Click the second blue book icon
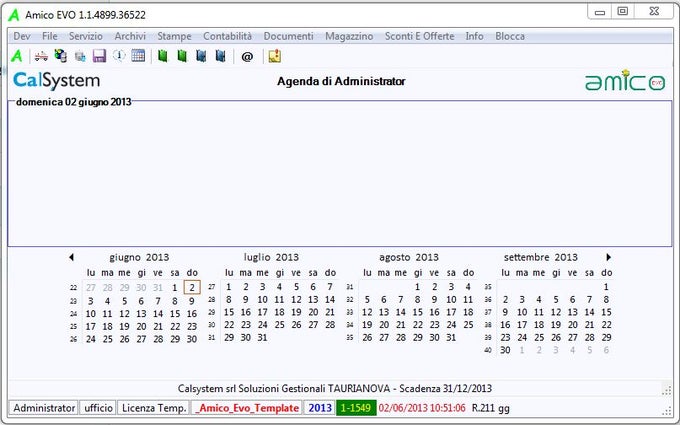 tap(221, 56)
